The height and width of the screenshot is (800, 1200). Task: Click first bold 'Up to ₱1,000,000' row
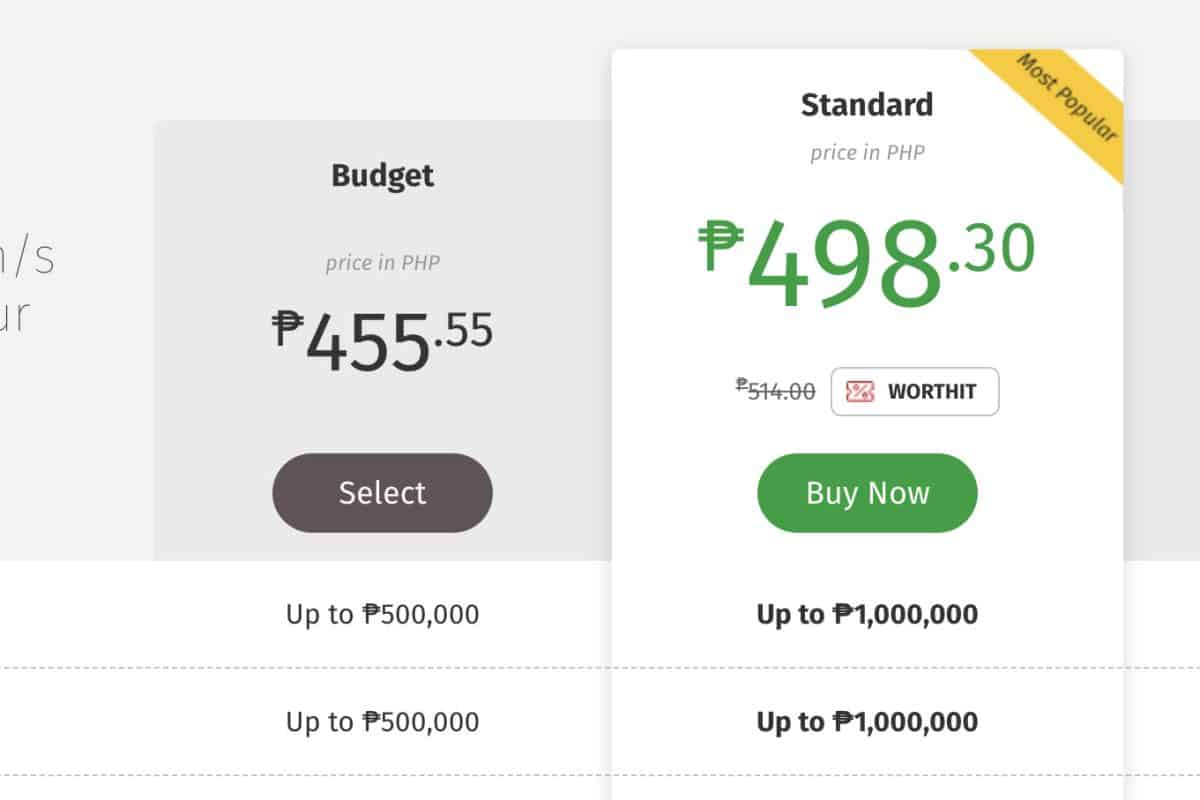click(867, 614)
